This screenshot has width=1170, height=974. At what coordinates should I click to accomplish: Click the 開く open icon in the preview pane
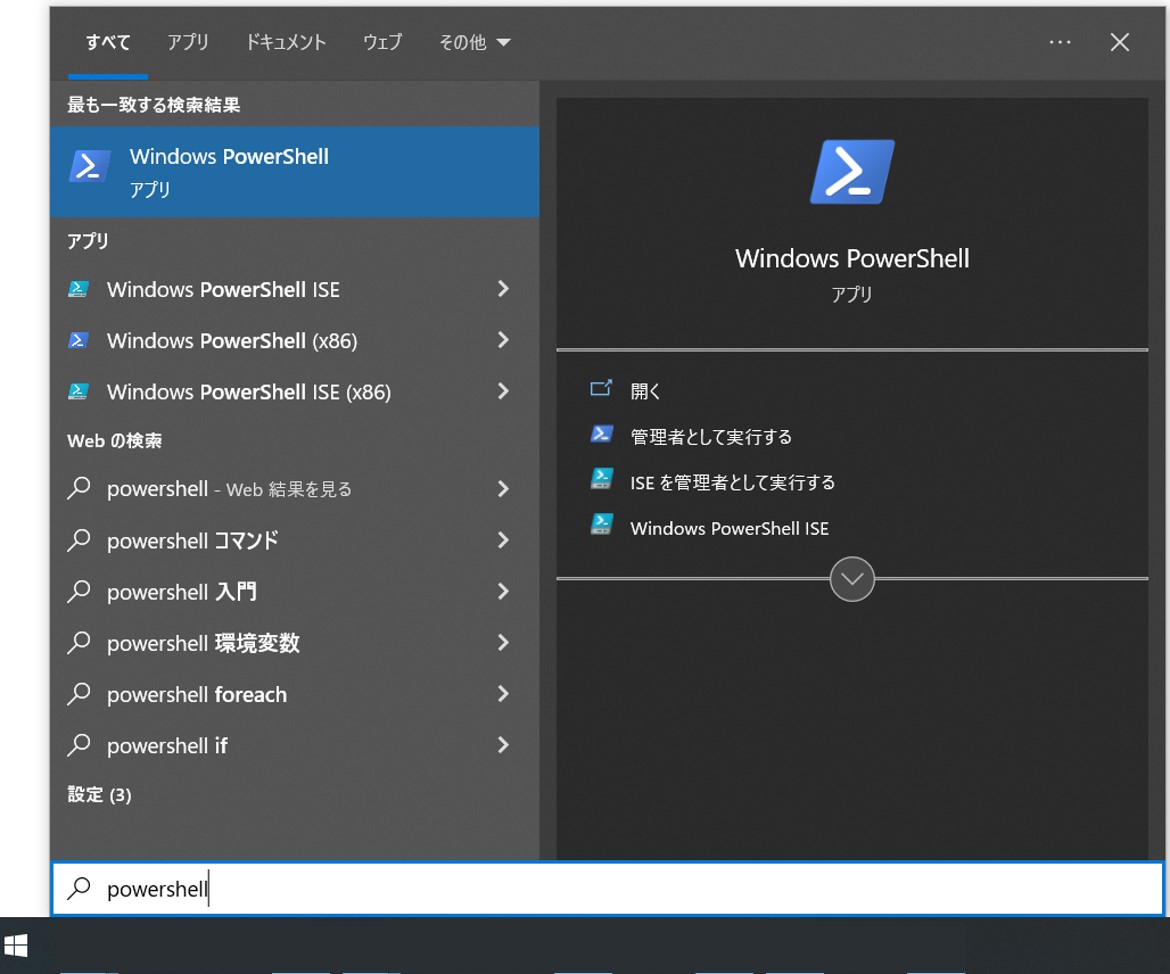(601, 389)
